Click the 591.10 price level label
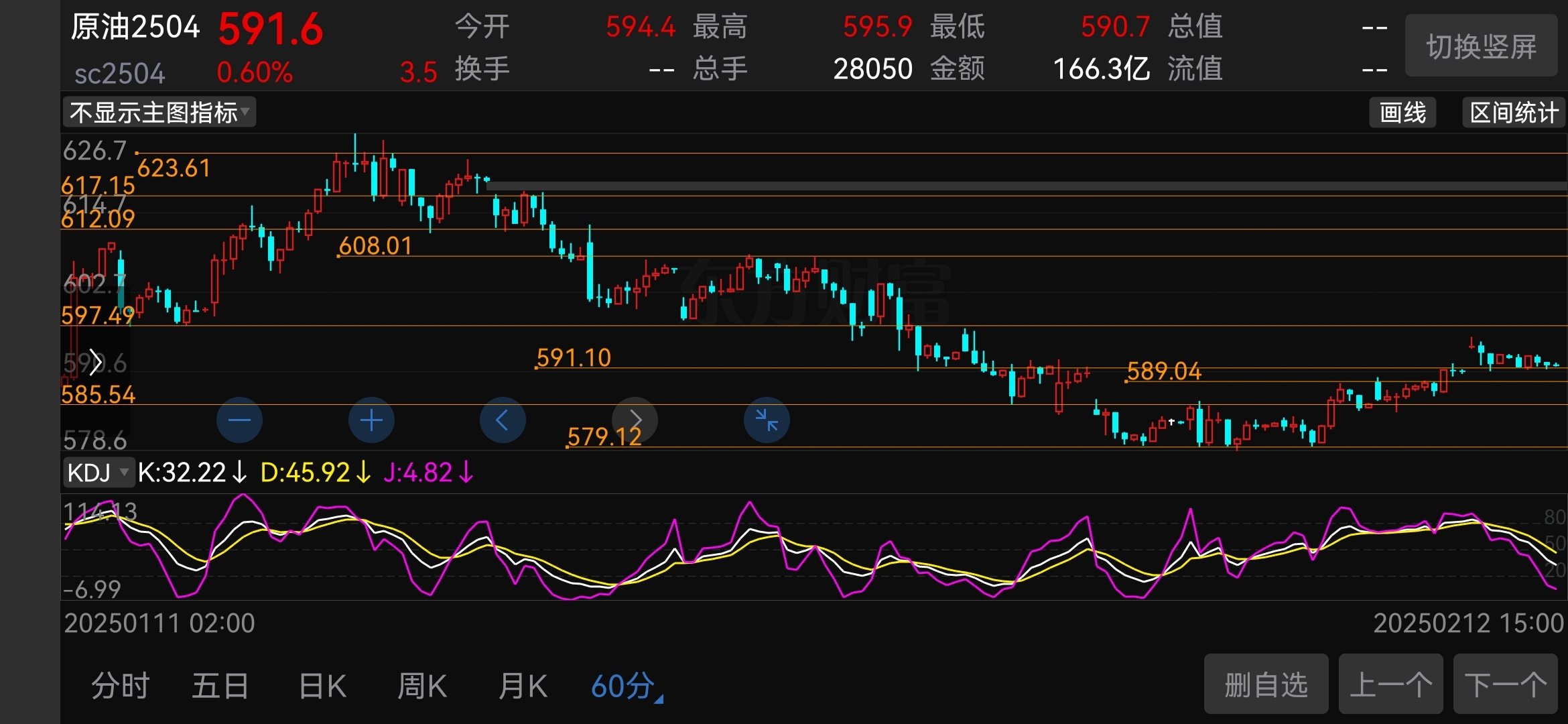This screenshot has width=1568, height=724. point(574,358)
